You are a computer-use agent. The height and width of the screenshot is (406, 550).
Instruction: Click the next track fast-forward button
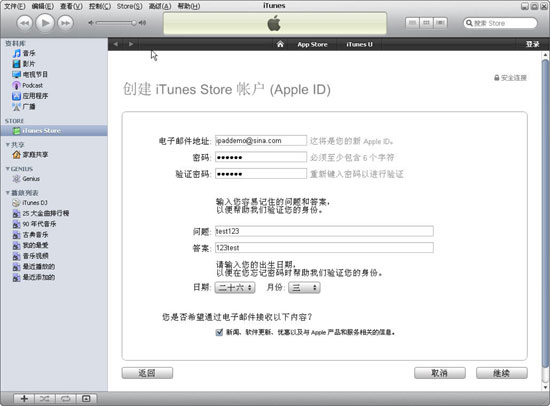pos(66,23)
